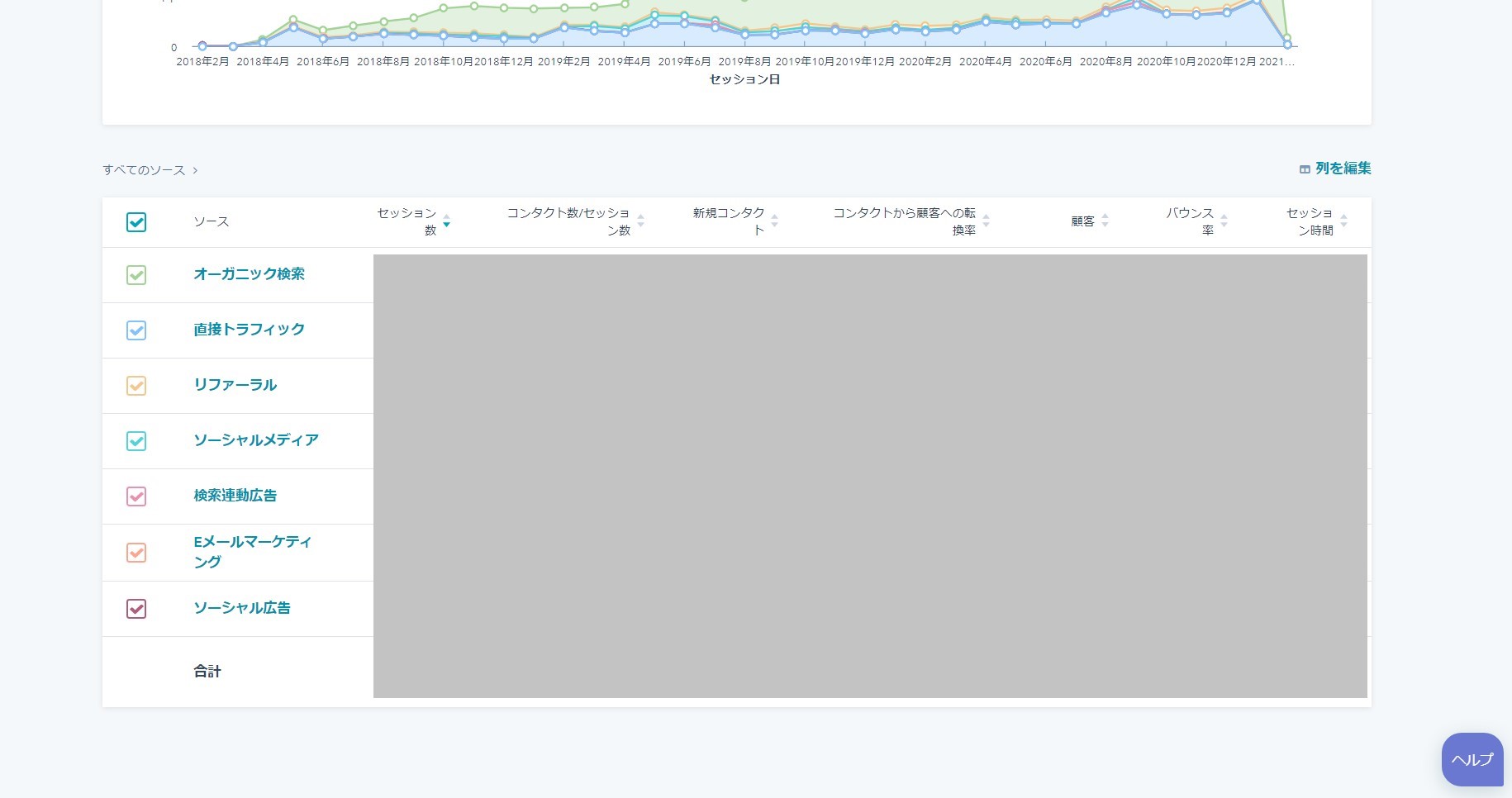The height and width of the screenshot is (798, 1512).
Task: Sort by 新規コンタクト column arrows
Action: click(774, 221)
